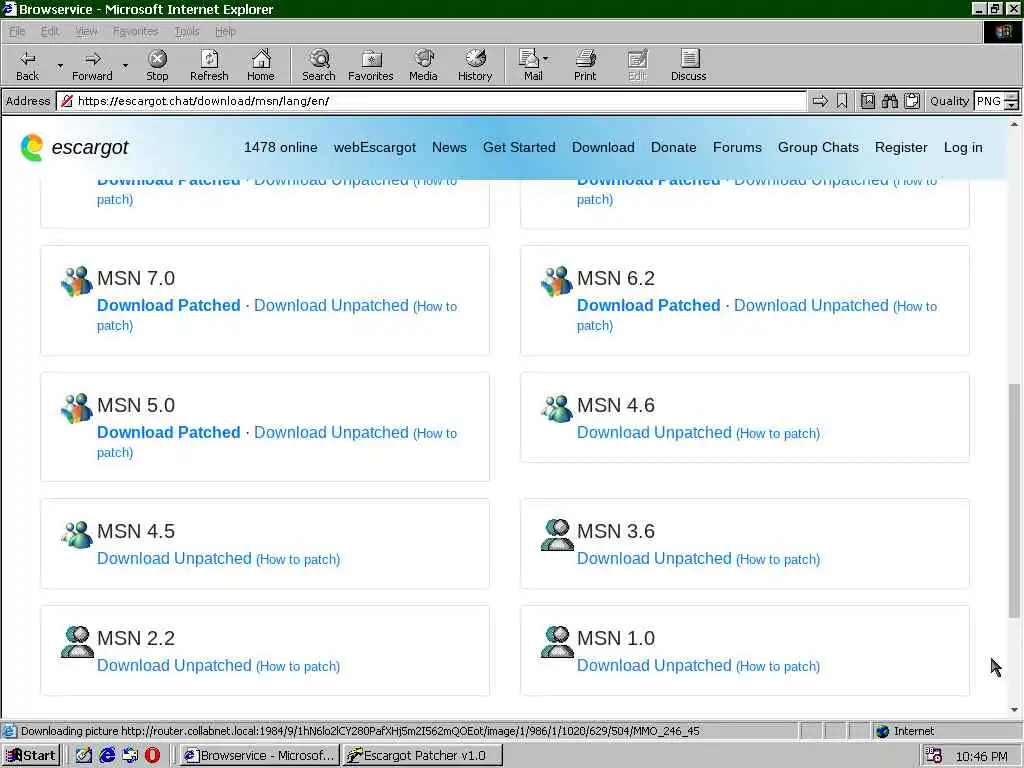Click the MSN 7.0 buddy icon
The image size is (1024, 768).
pos(76,281)
